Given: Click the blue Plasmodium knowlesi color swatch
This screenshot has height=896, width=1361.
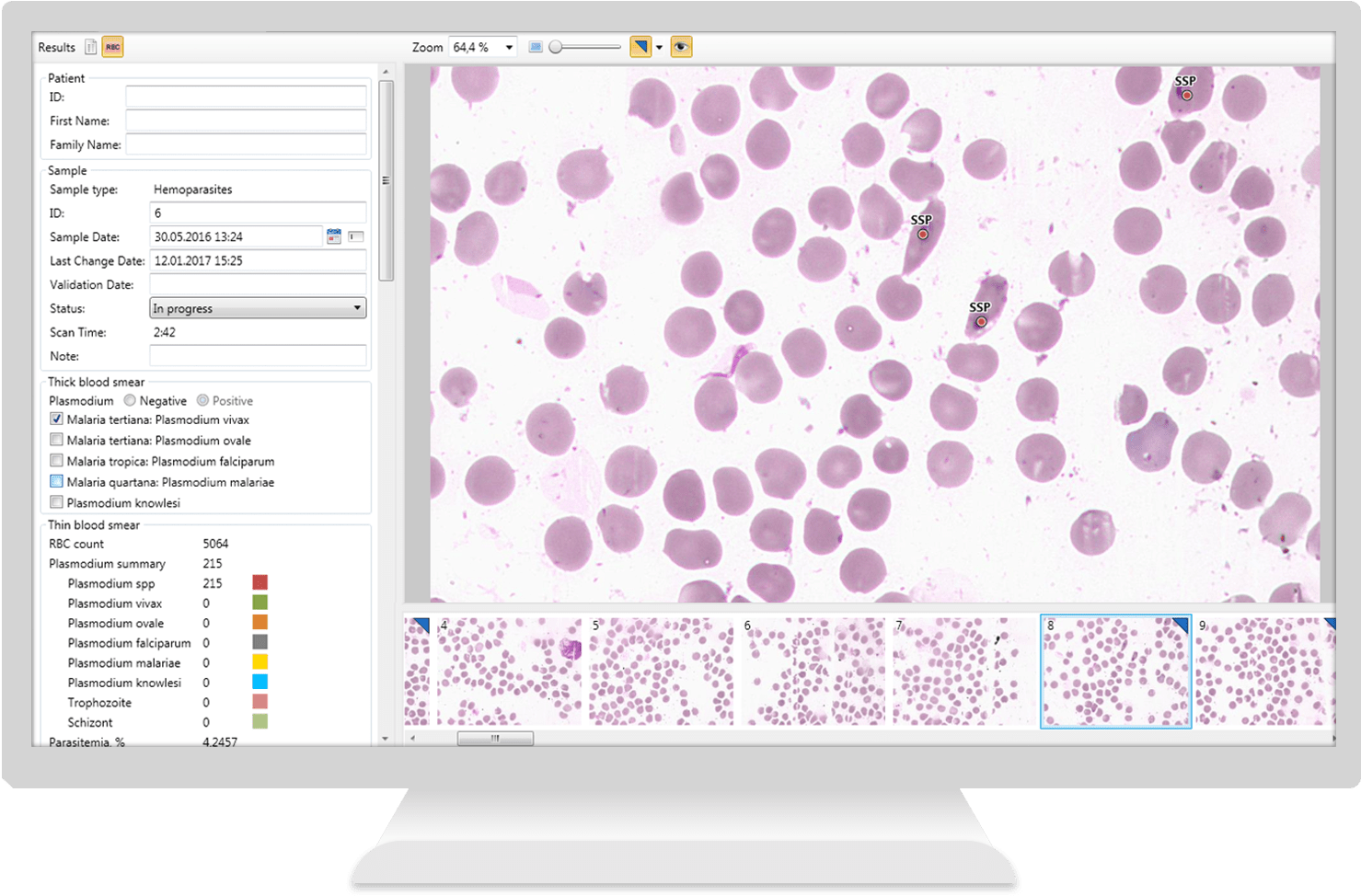Looking at the screenshot, I should (260, 682).
